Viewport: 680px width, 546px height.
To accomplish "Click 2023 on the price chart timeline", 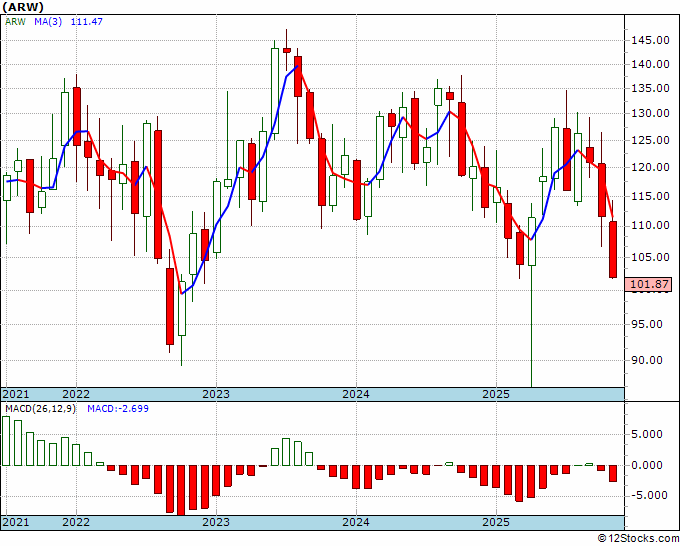I will click(216, 394).
